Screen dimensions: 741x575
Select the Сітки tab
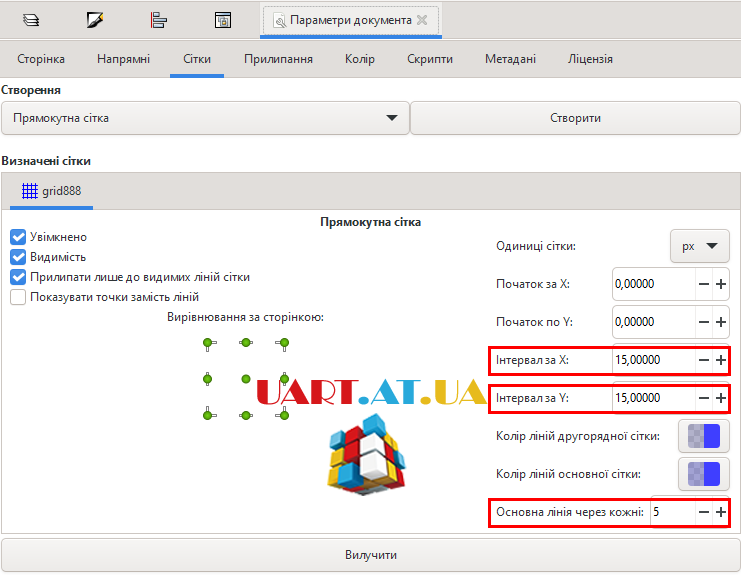click(197, 59)
